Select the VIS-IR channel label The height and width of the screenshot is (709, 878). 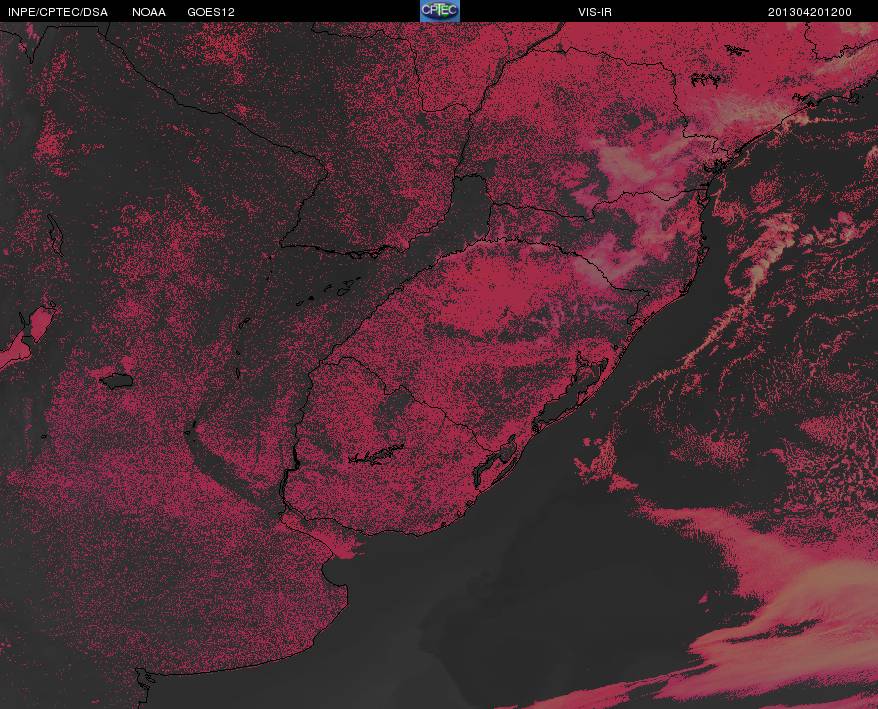[x=595, y=12]
